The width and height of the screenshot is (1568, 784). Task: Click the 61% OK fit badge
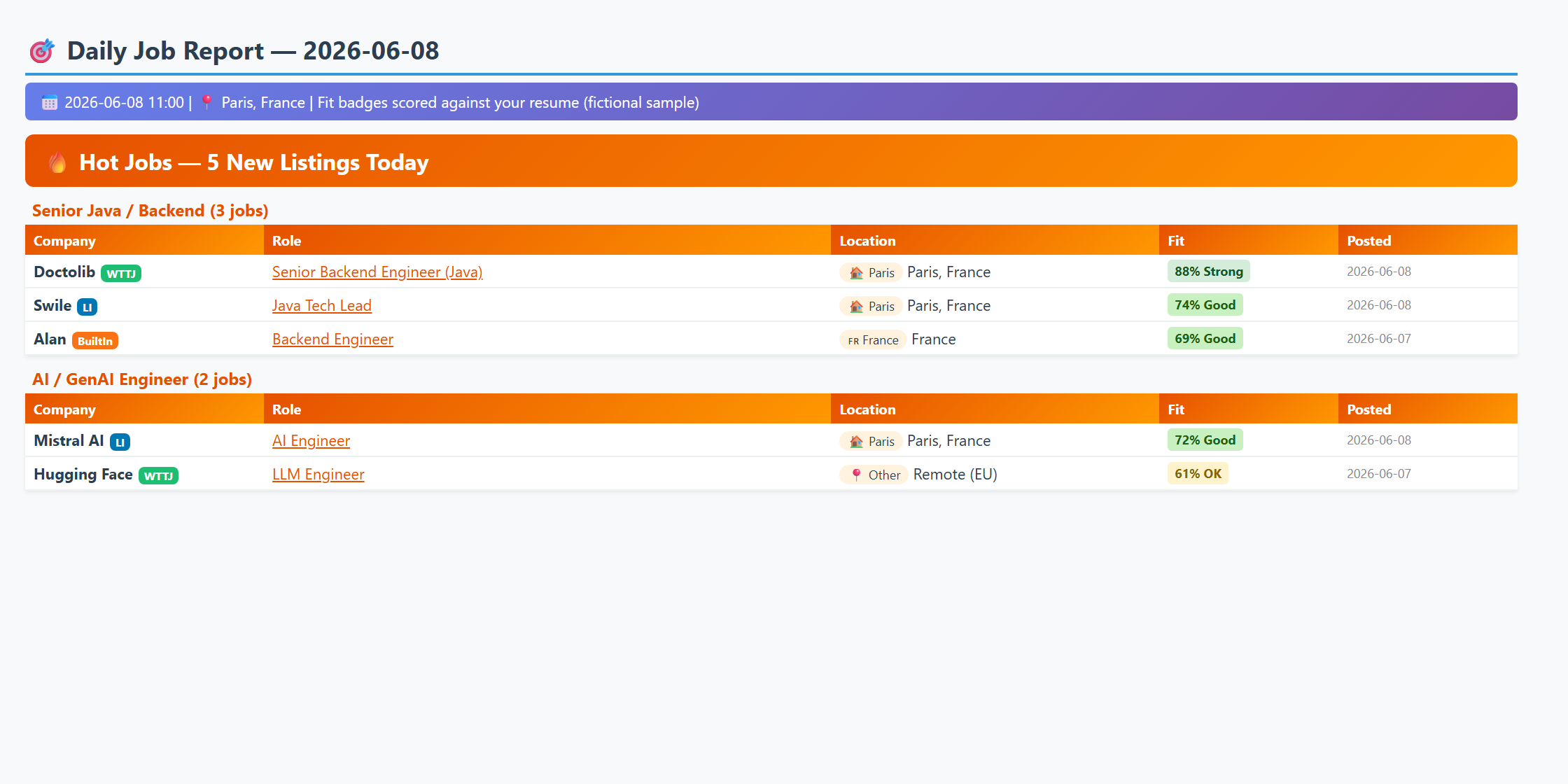1198,474
